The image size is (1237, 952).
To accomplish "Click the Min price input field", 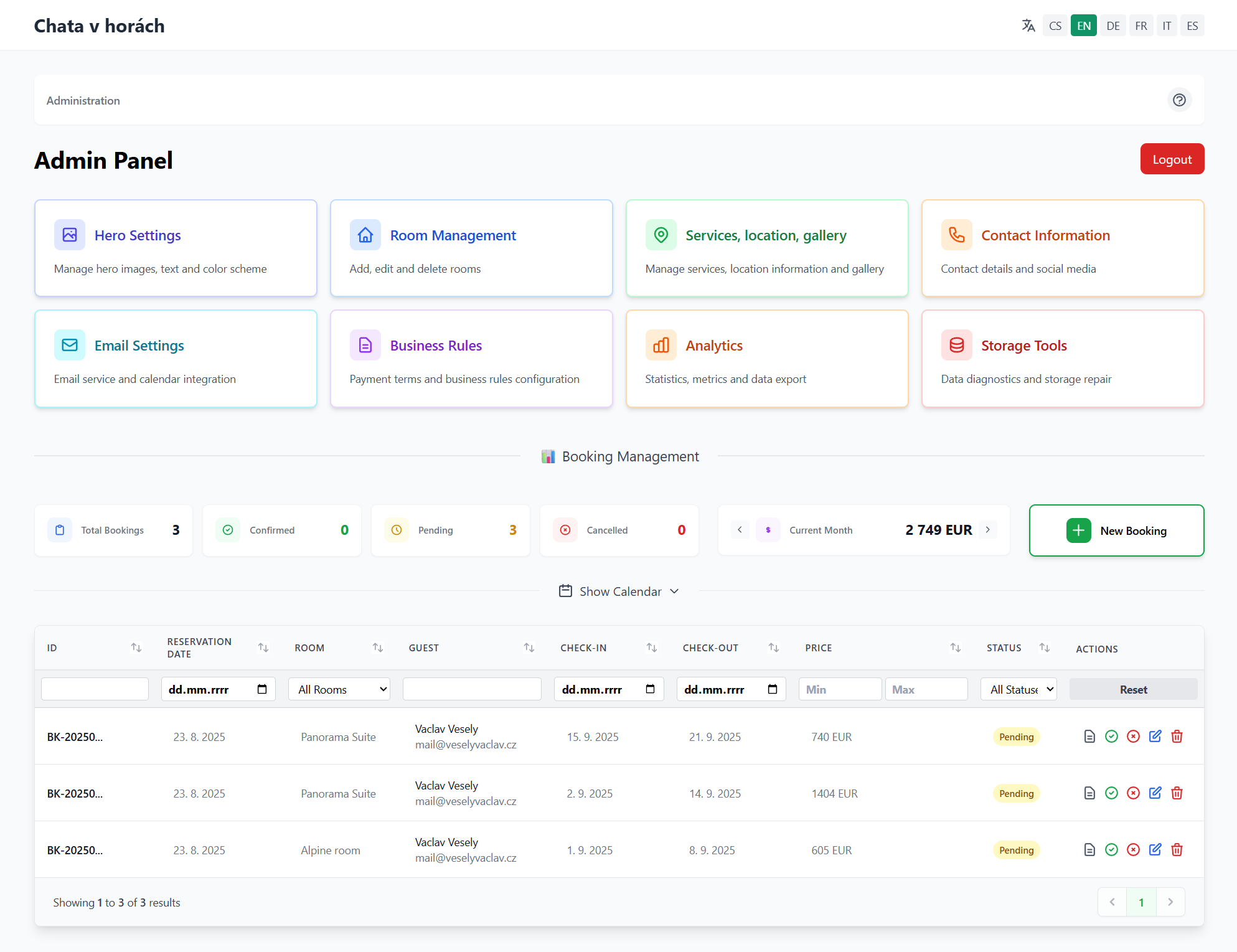I will [840, 689].
